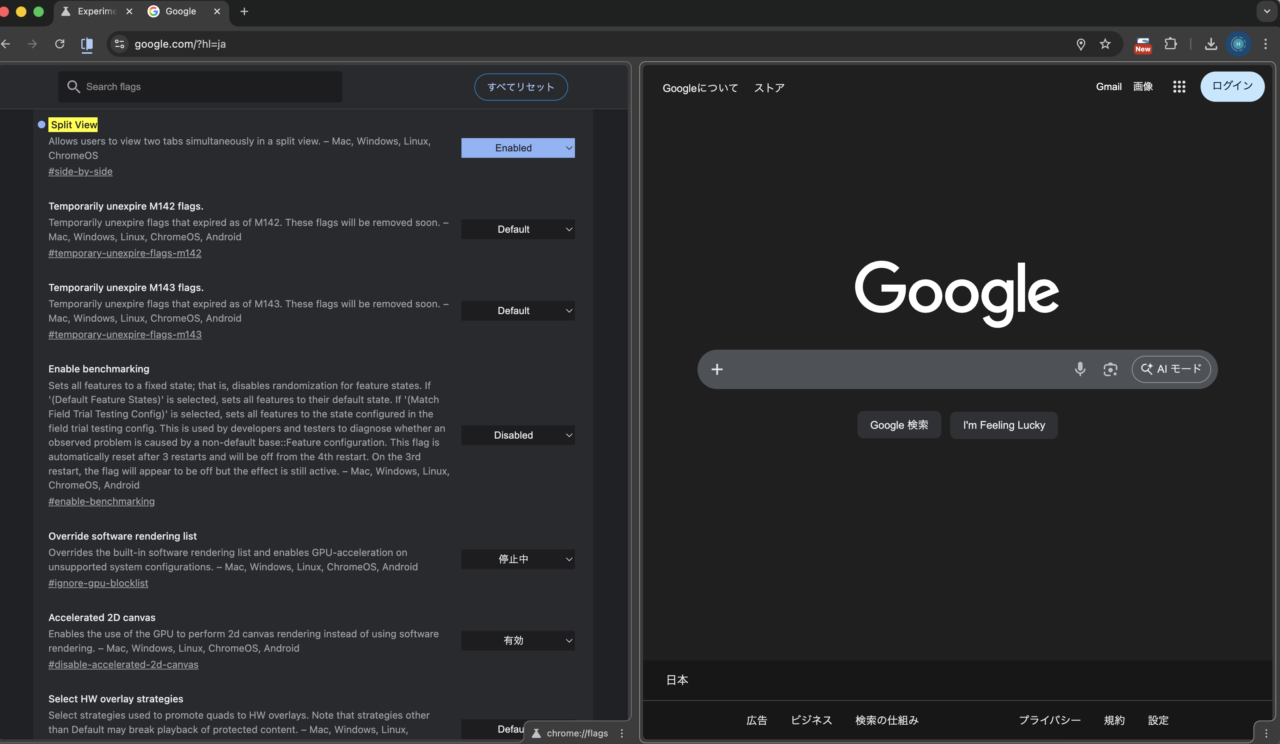Open dropdown for Temporarily unexpire M142 flags
1280x744 pixels.
pyautogui.click(x=517, y=229)
